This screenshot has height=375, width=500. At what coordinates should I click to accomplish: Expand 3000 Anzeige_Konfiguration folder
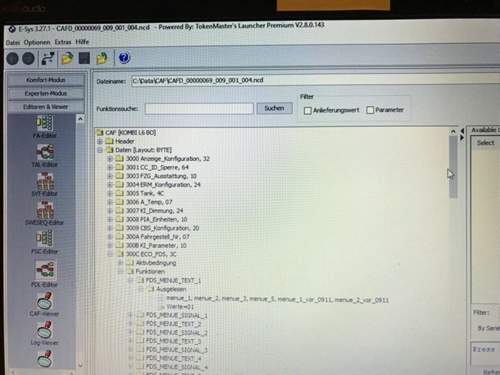pyautogui.click(x=110, y=159)
